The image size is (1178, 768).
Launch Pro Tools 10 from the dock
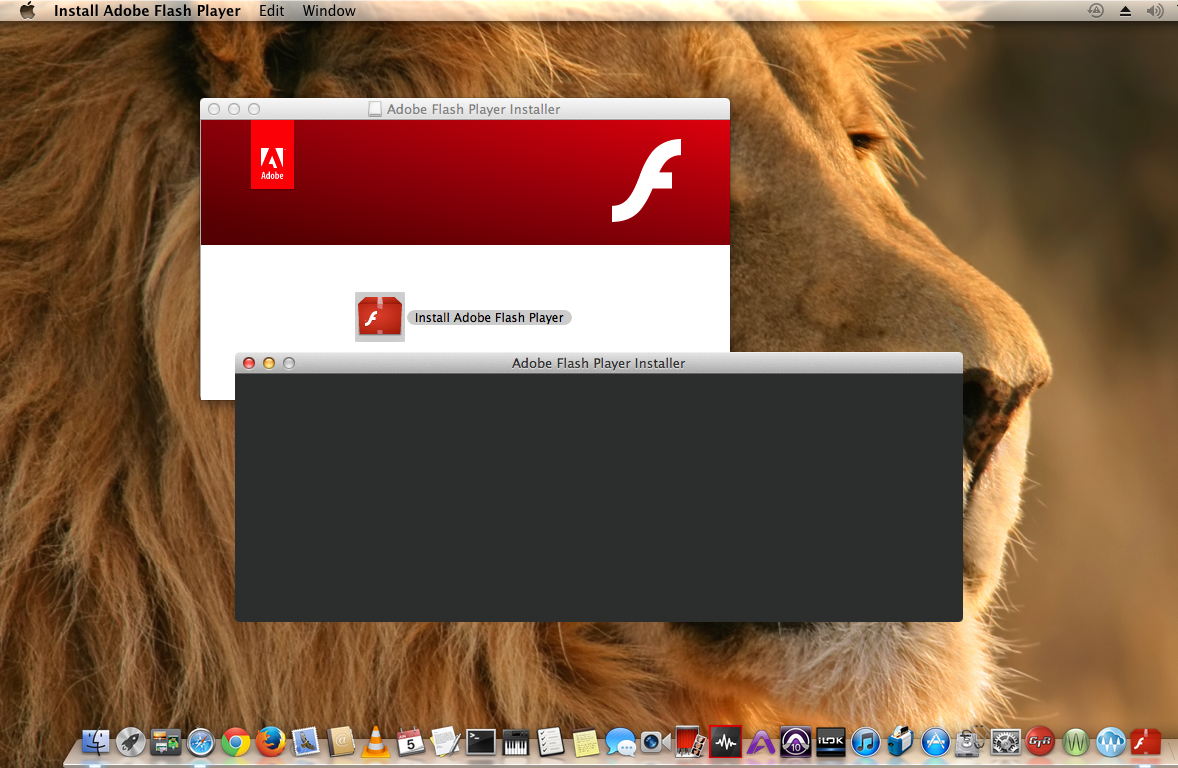coord(796,742)
